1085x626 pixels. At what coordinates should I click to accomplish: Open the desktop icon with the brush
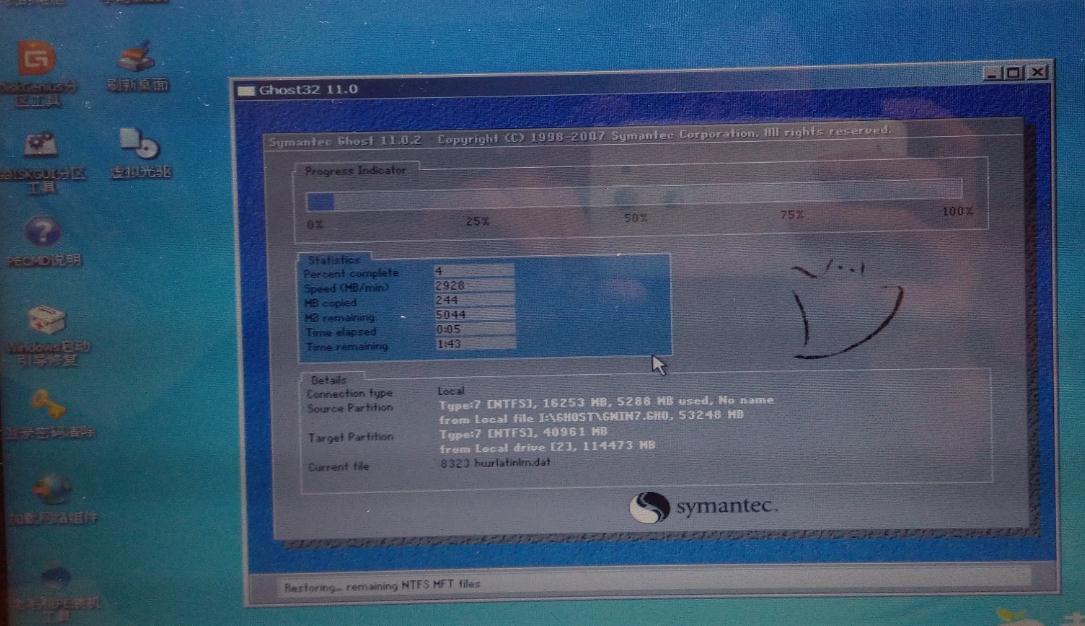tap(137, 59)
